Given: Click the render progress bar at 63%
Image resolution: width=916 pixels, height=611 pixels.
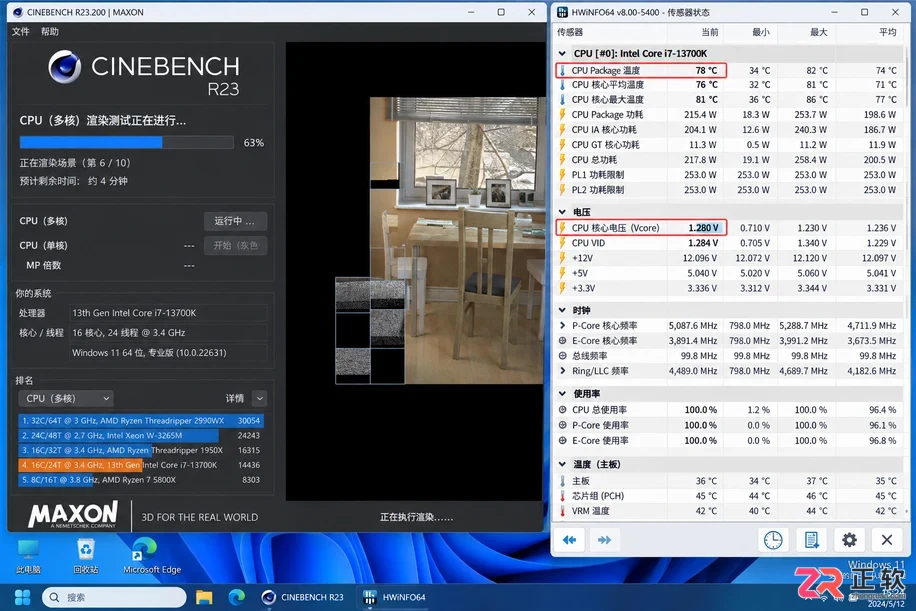Looking at the screenshot, I should (127, 143).
